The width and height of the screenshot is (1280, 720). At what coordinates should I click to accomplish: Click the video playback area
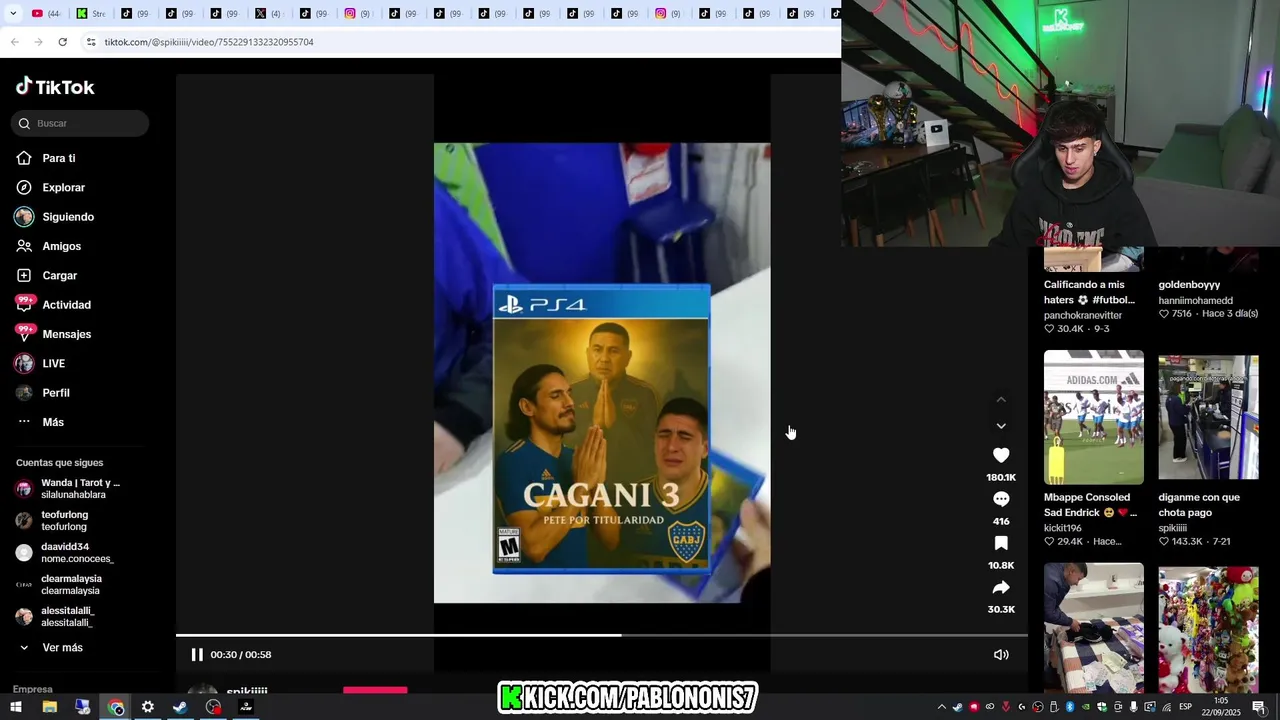point(602,373)
